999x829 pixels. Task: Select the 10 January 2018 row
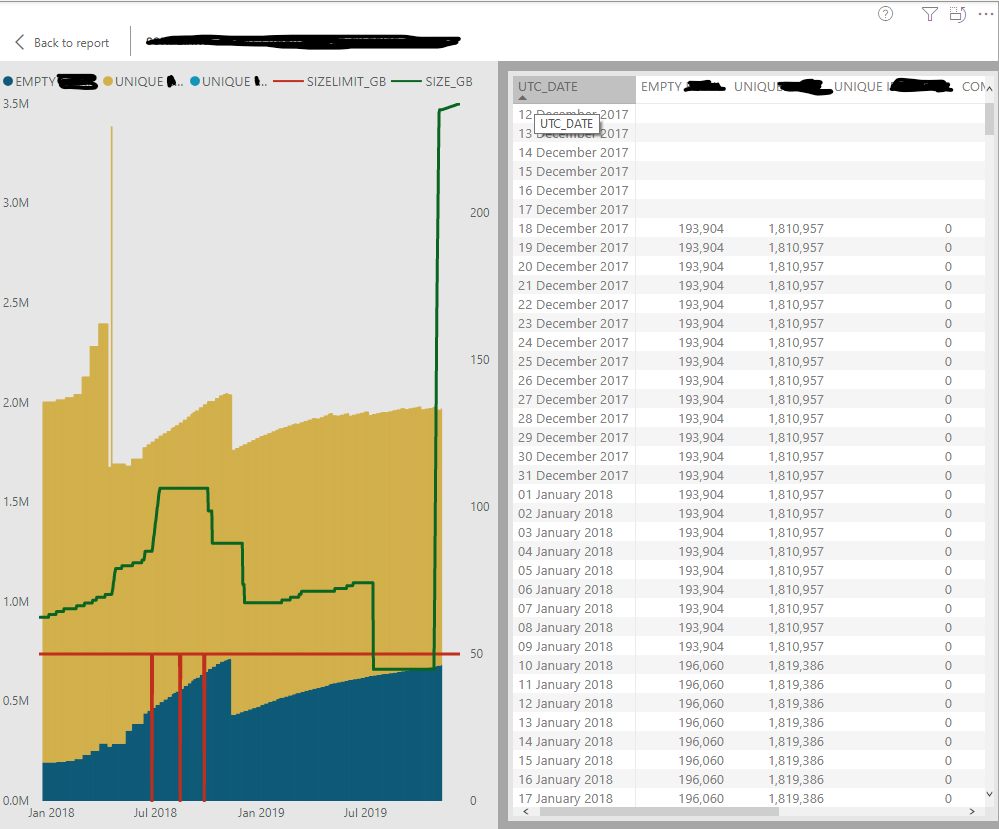749,665
